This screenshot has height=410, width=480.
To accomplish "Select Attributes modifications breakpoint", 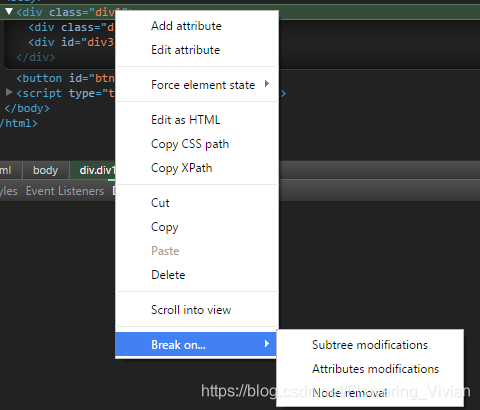I will click(370, 369).
